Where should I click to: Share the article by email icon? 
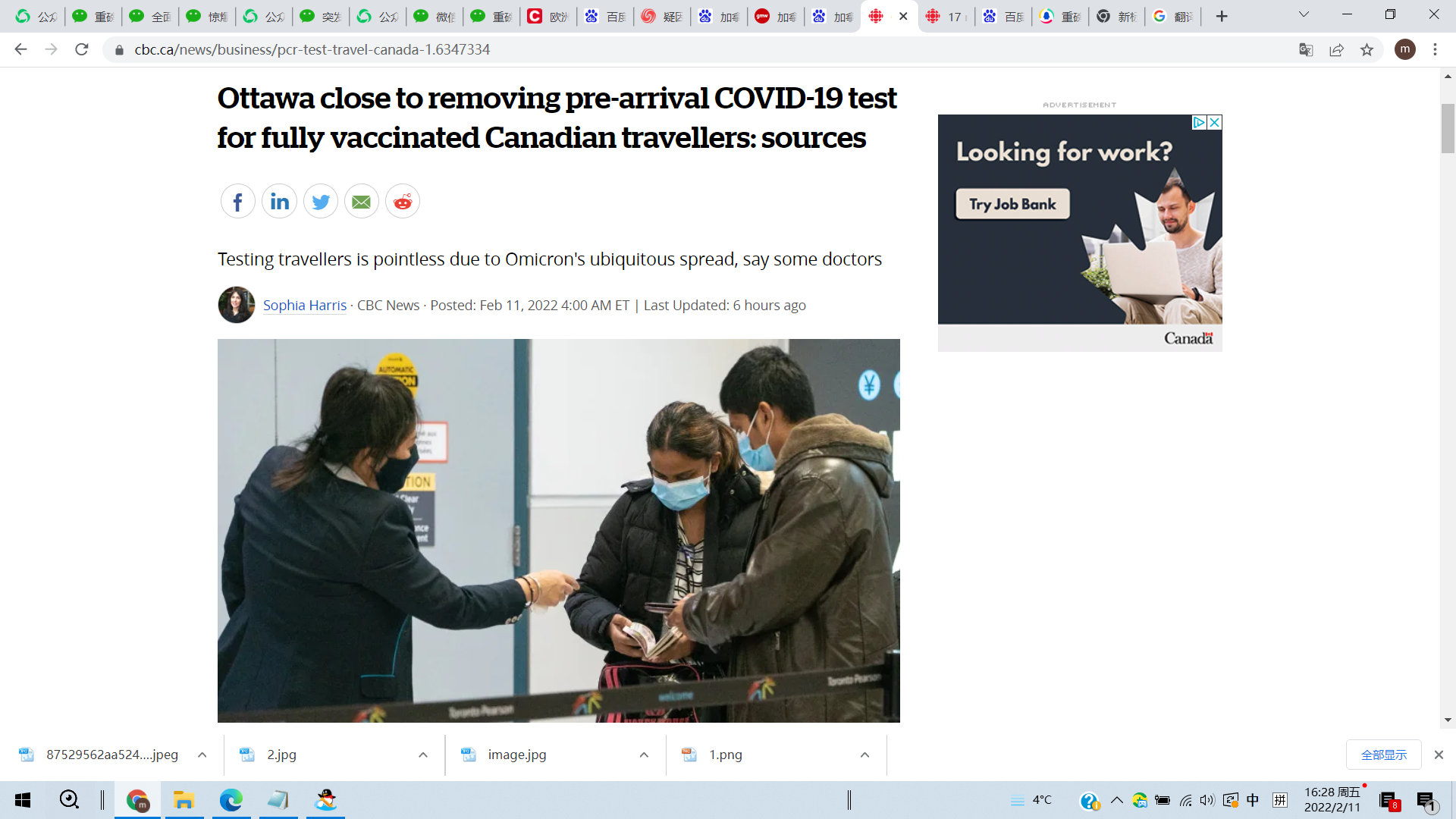(361, 202)
